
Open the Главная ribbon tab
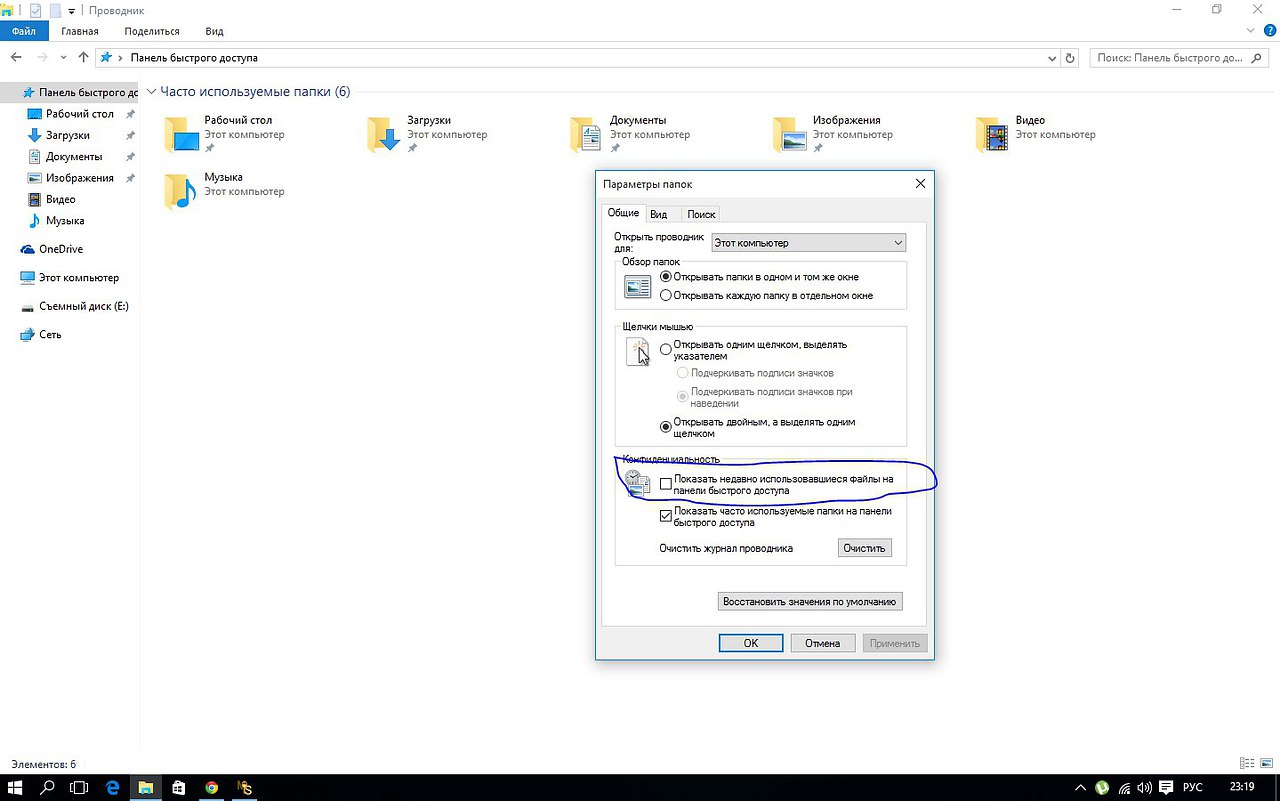coord(80,31)
